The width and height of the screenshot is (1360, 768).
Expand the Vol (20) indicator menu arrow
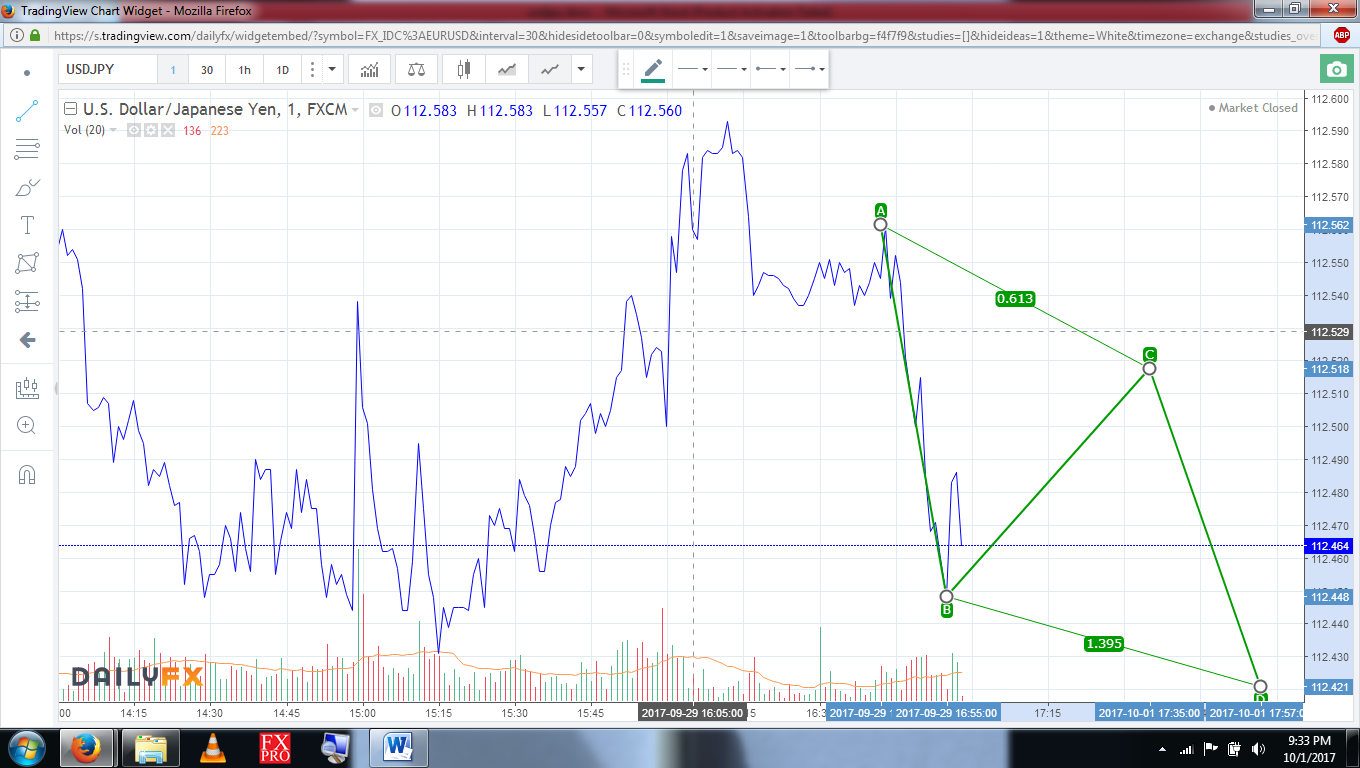pos(113,130)
